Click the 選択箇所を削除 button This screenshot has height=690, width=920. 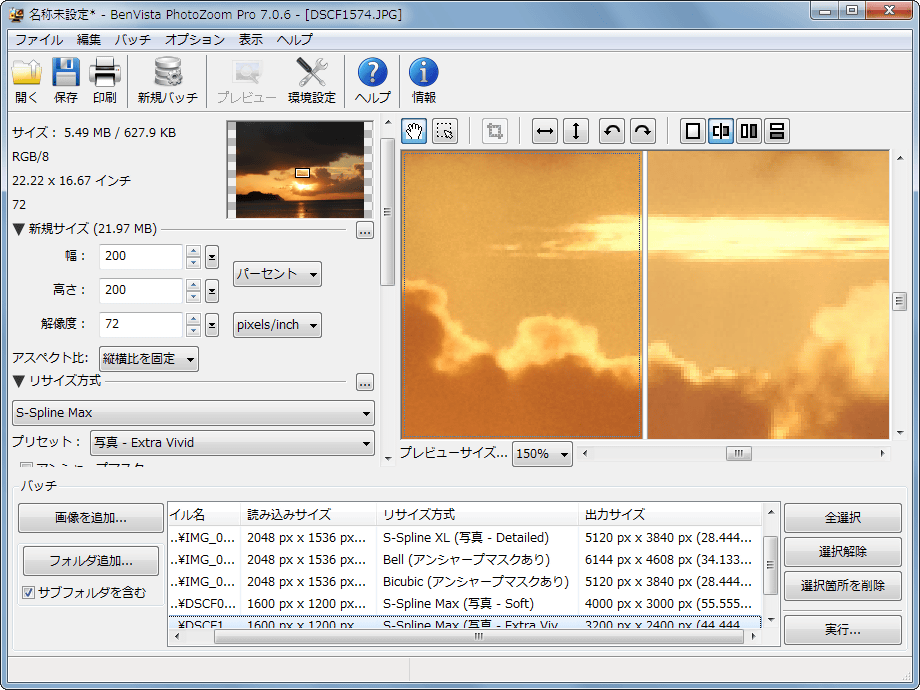click(843, 586)
